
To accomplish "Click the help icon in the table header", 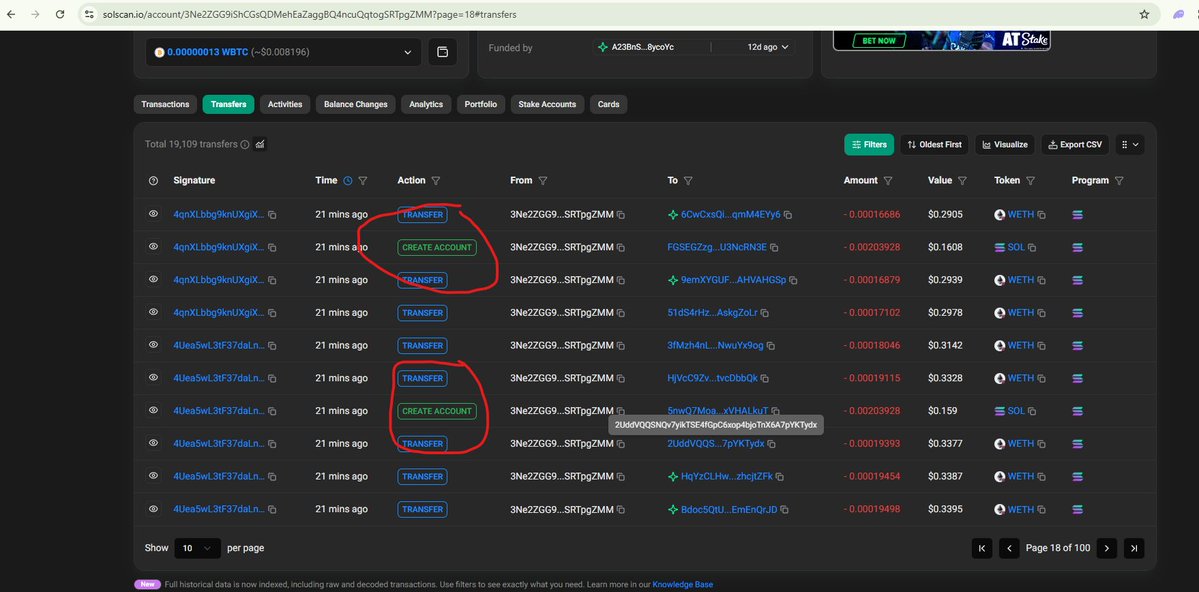I will coord(153,181).
